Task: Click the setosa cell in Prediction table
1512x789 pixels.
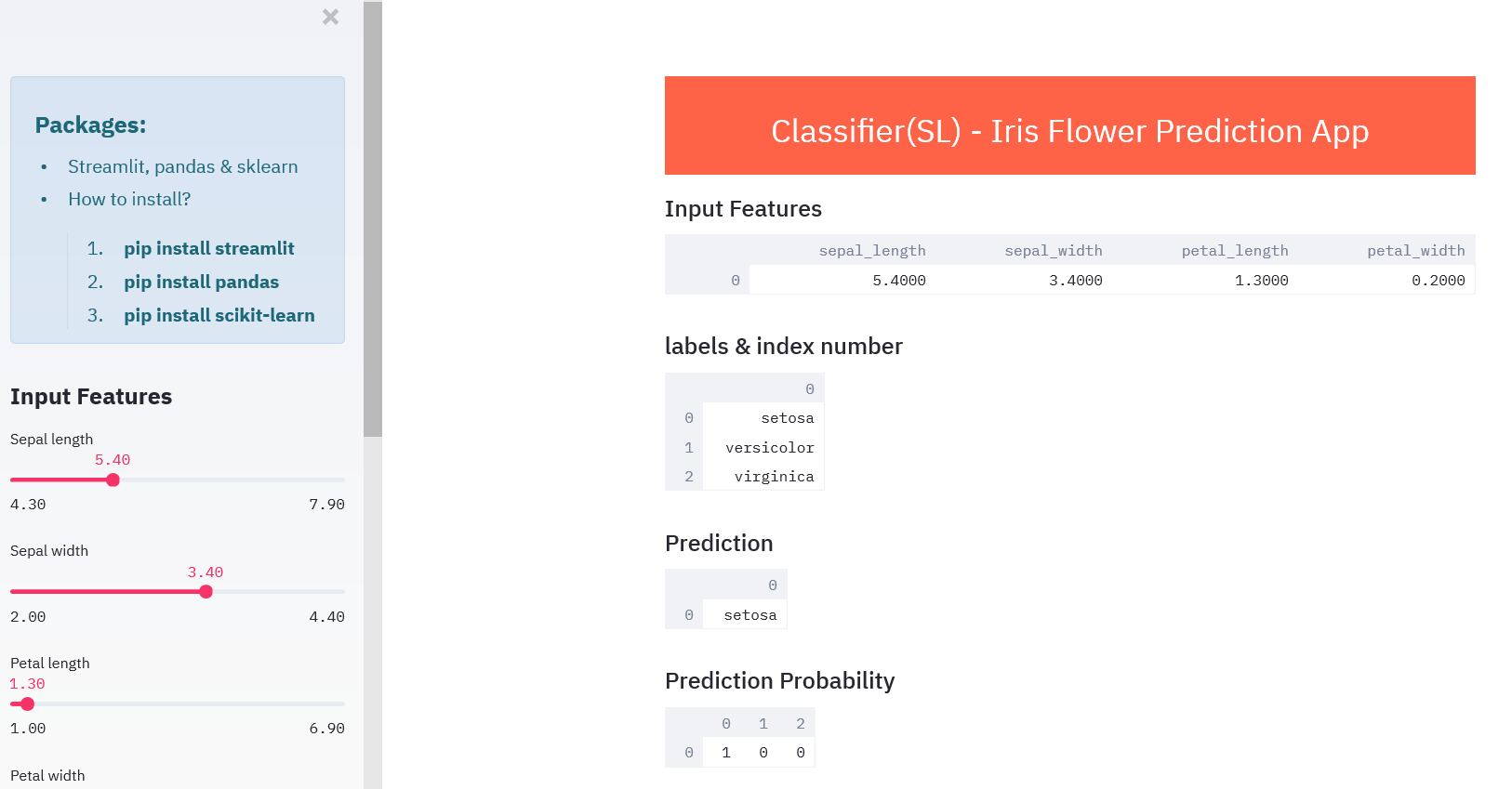Action: (749, 615)
